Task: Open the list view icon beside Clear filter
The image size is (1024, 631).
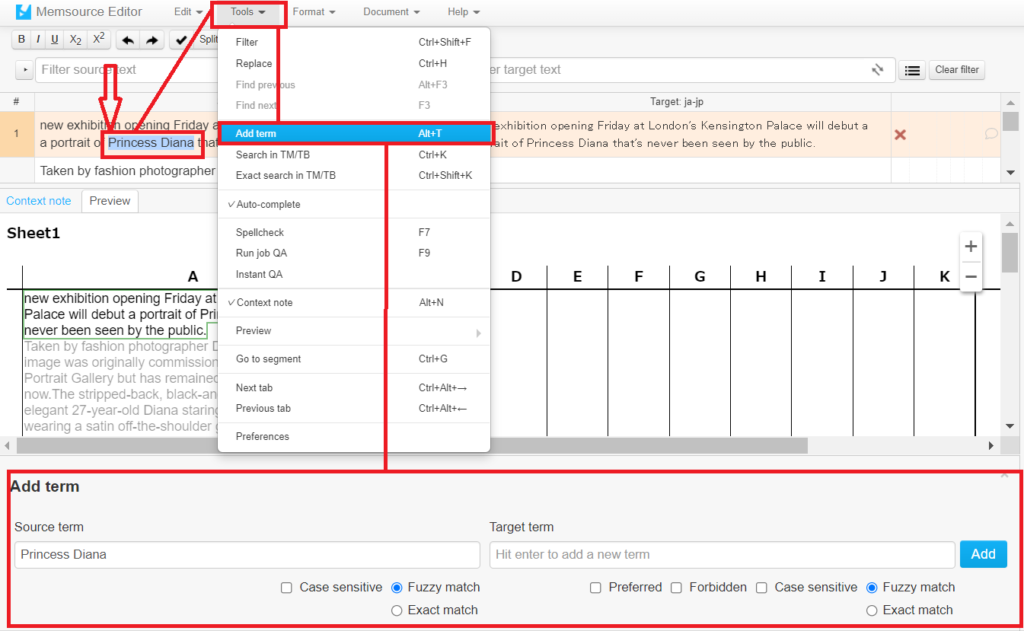Action: pyautogui.click(x=911, y=70)
